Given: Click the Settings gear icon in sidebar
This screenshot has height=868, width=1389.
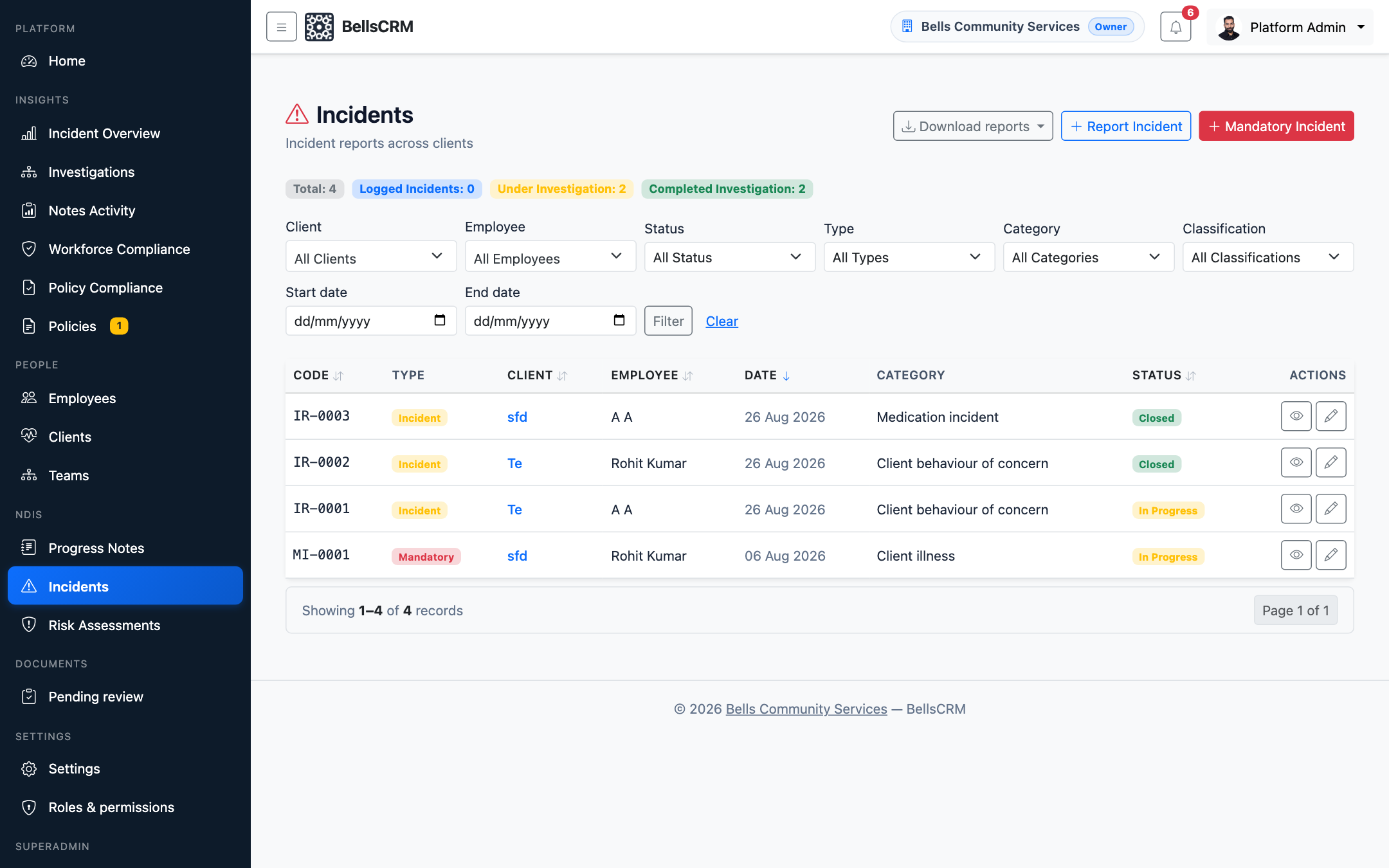Looking at the screenshot, I should (29, 769).
